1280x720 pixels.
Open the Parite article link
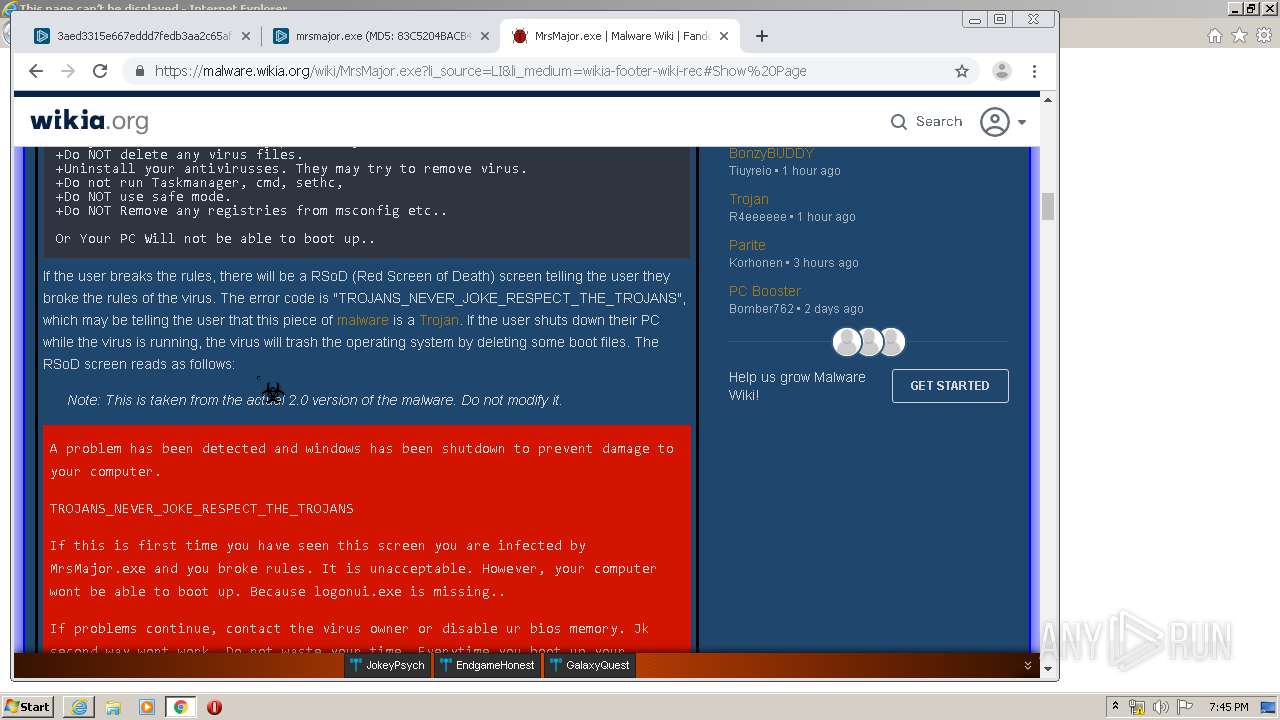(747, 245)
